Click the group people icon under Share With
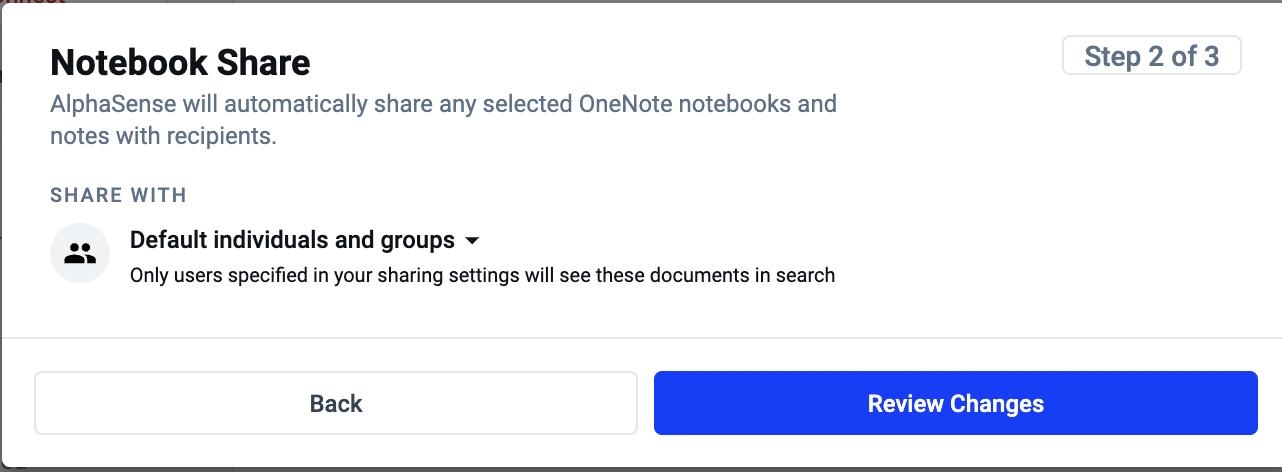Image resolution: width=1282 pixels, height=472 pixels. (80, 253)
